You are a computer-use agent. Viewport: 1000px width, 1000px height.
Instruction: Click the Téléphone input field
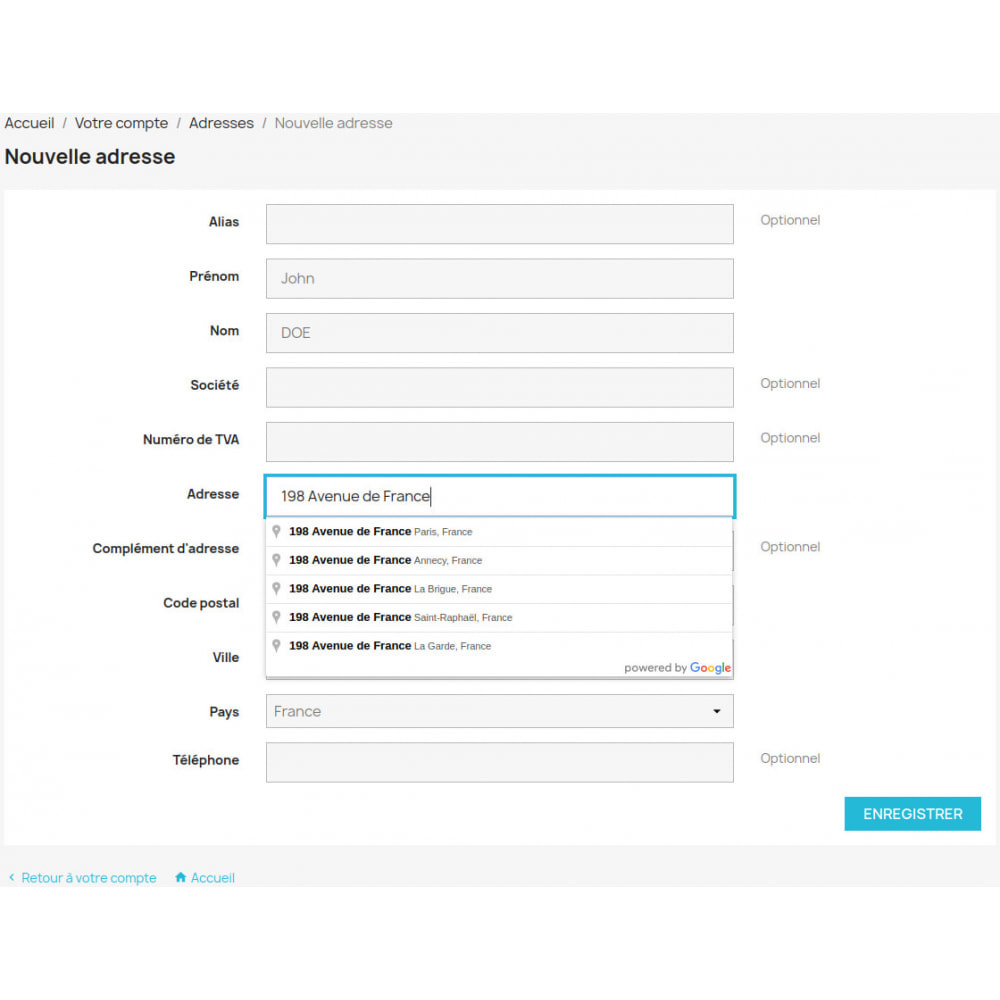click(499, 762)
